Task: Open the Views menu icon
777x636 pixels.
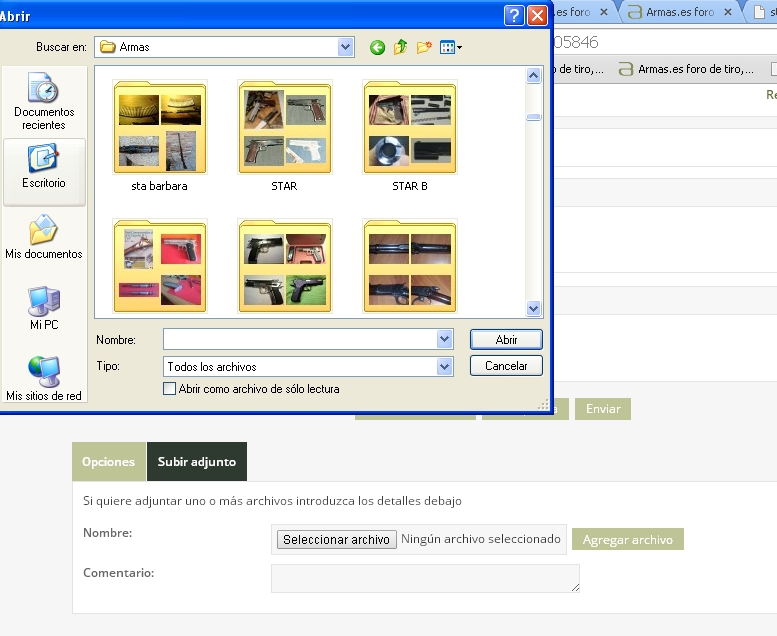Action: 451,47
